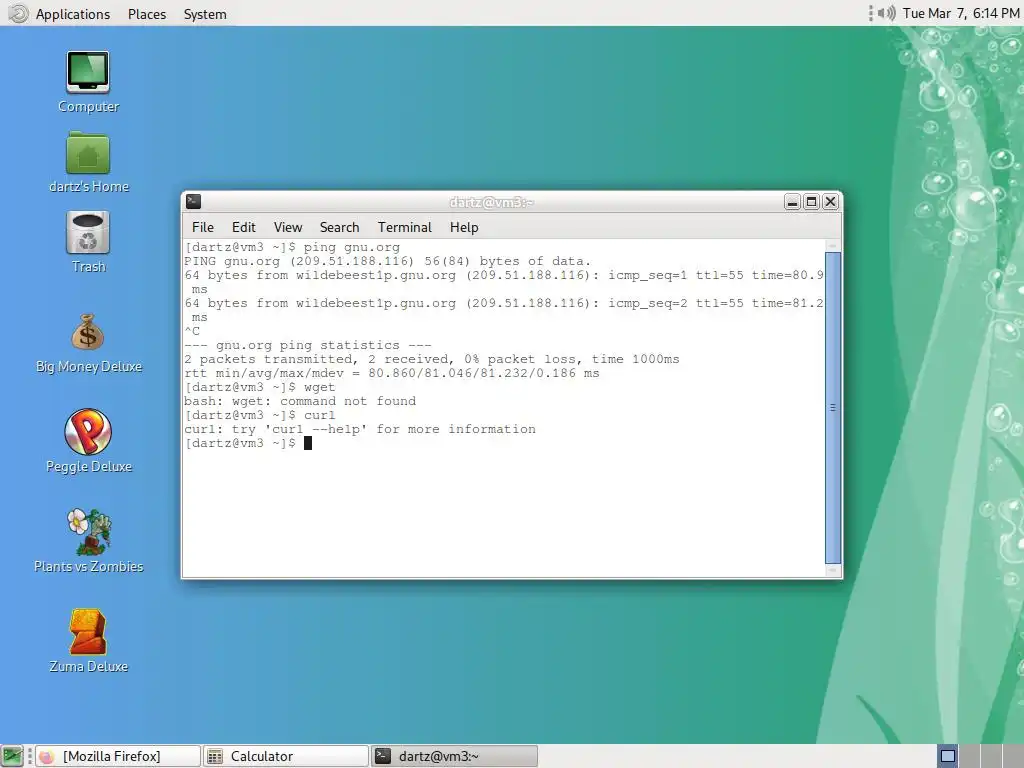Image resolution: width=1024 pixels, height=768 pixels.
Task: Open the Applications menu
Action: 72,14
